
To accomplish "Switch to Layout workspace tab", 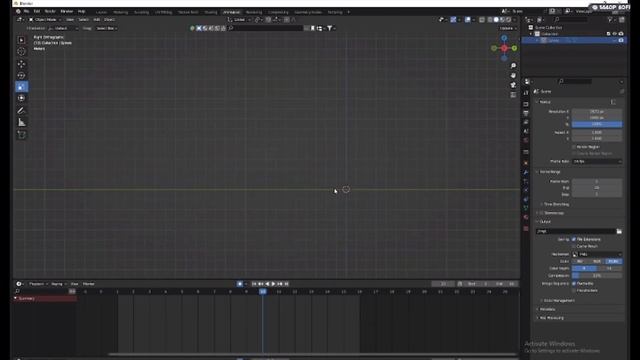I will [x=101, y=12].
